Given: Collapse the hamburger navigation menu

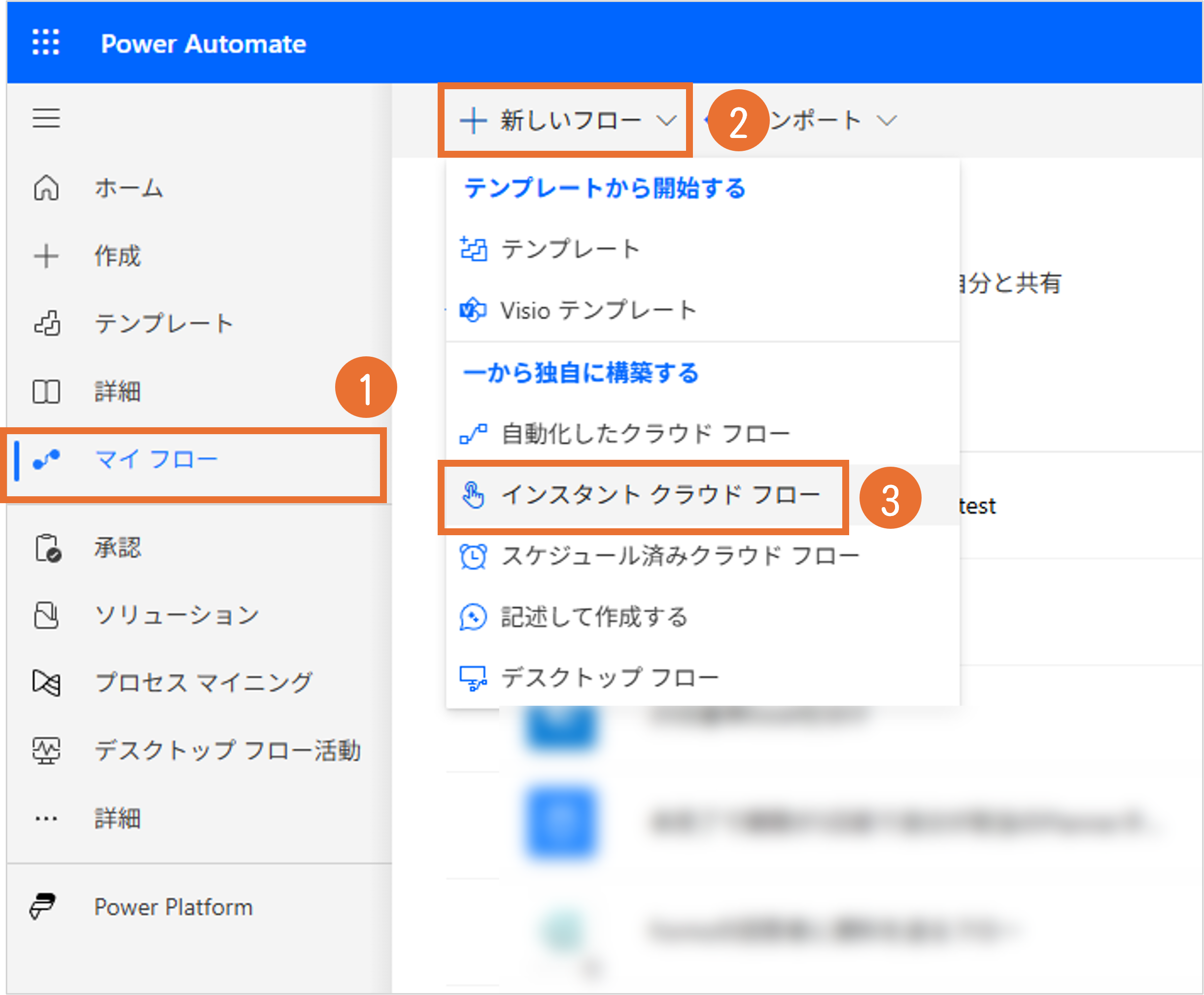Looking at the screenshot, I should (46, 118).
